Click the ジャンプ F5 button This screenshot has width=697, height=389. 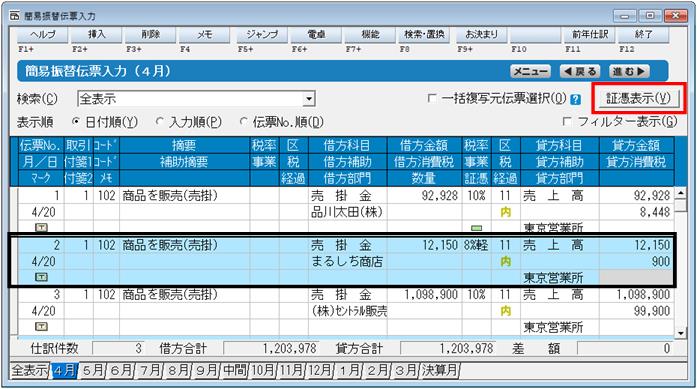(262, 35)
